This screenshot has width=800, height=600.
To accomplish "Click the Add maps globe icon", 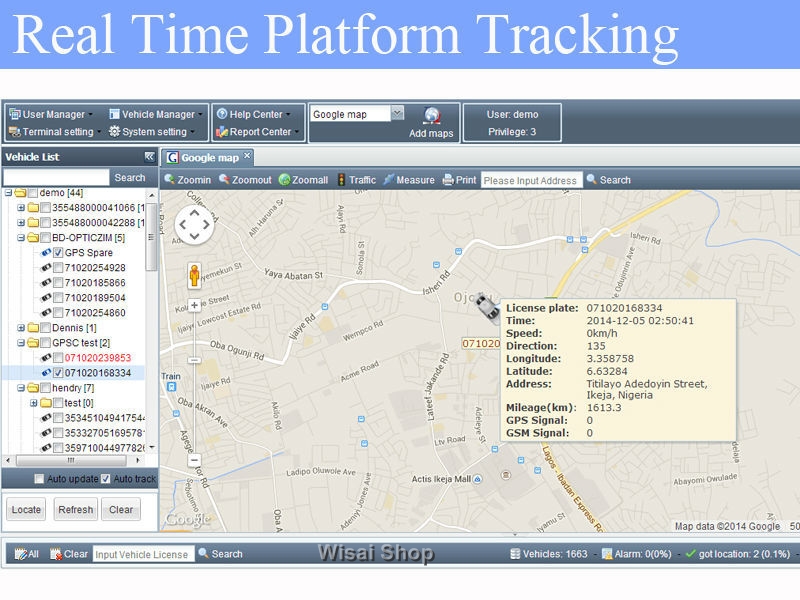I will coord(432,117).
